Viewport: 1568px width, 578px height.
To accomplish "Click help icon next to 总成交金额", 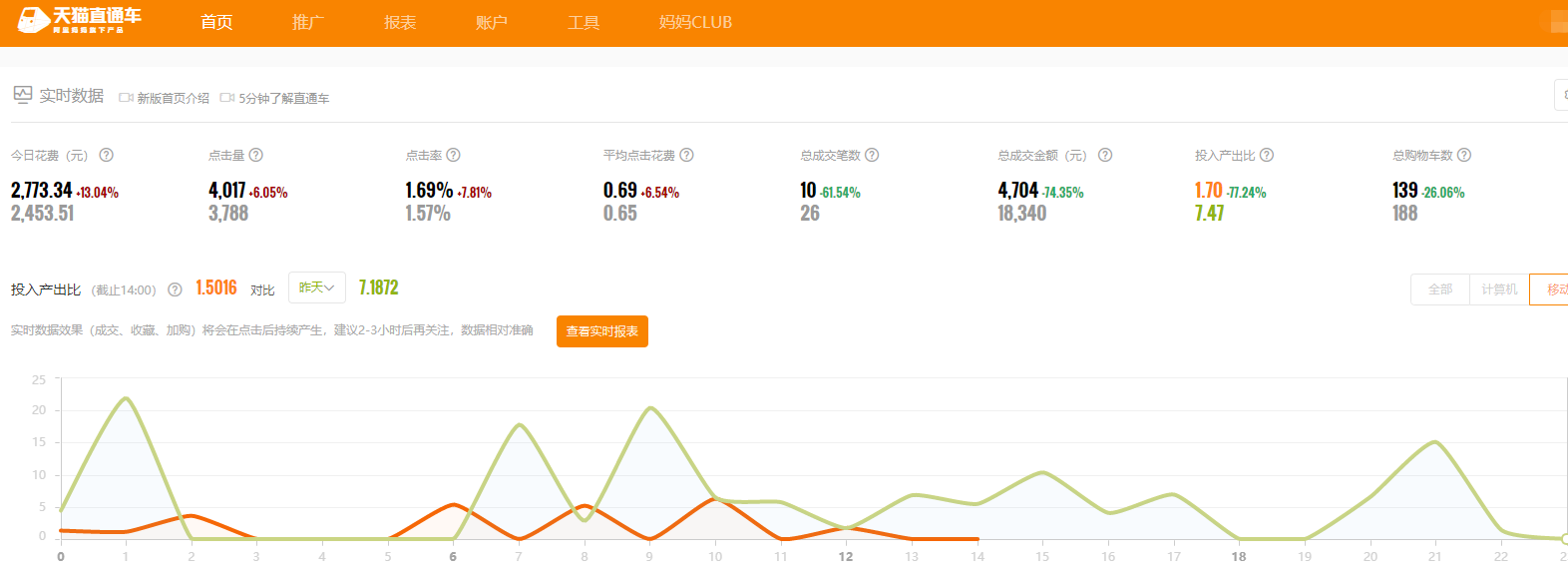I will [1105, 155].
